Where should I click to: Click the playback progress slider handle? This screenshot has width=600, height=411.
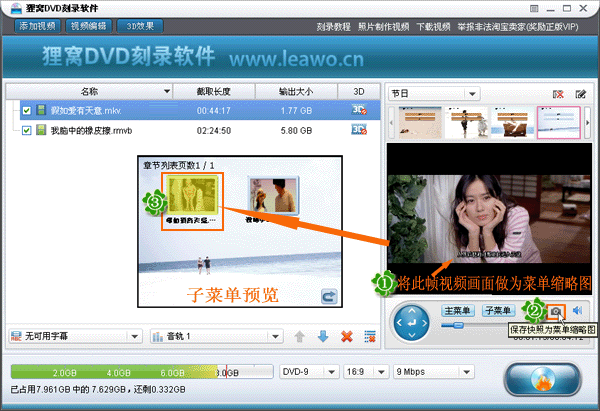click(458, 325)
